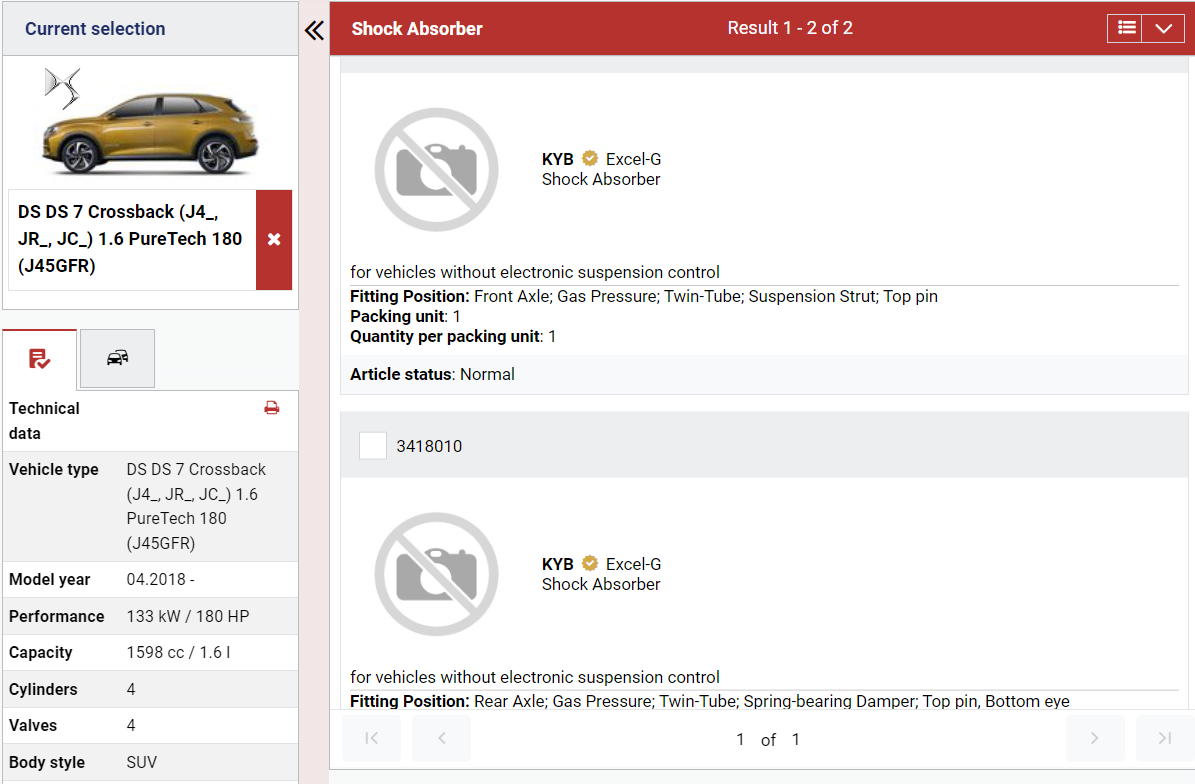Click the Shock Absorber results title

coord(417,29)
